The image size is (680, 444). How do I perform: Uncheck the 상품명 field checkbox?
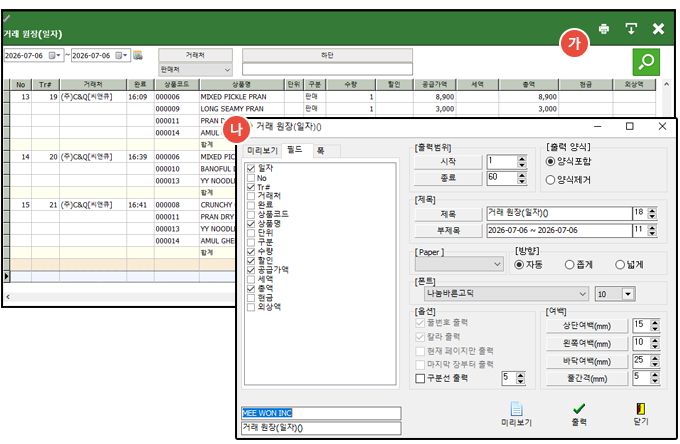coord(251,224)
